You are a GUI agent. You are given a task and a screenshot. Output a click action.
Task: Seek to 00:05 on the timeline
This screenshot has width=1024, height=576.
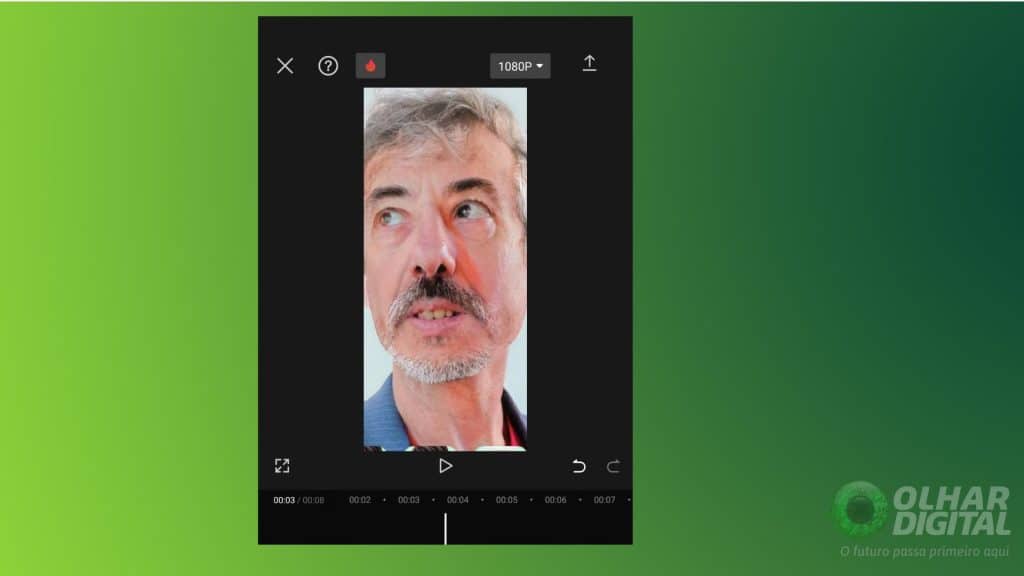507,500
